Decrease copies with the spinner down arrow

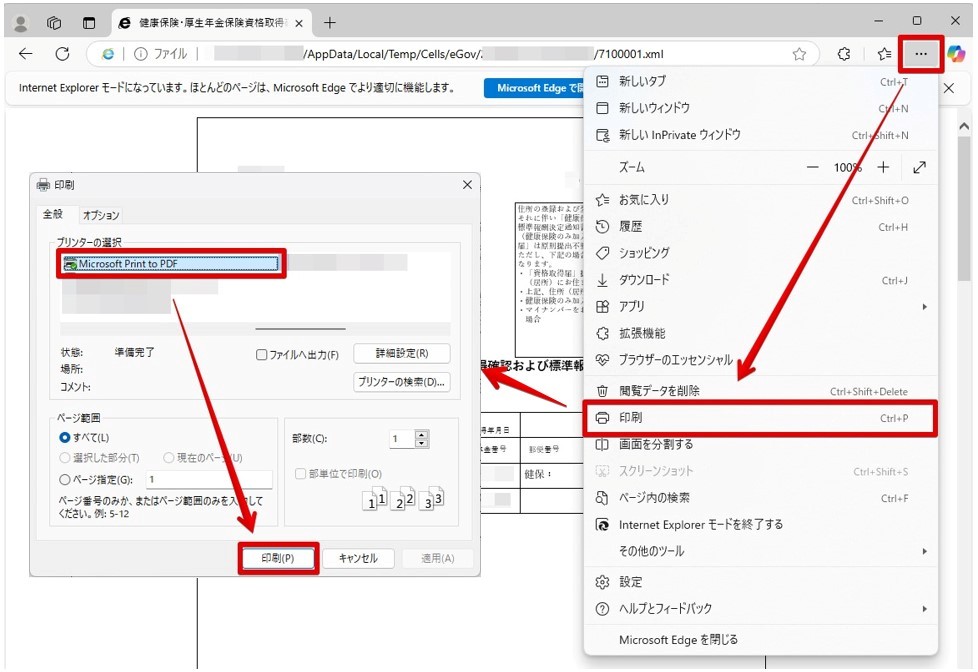click(x=422, y=443)
